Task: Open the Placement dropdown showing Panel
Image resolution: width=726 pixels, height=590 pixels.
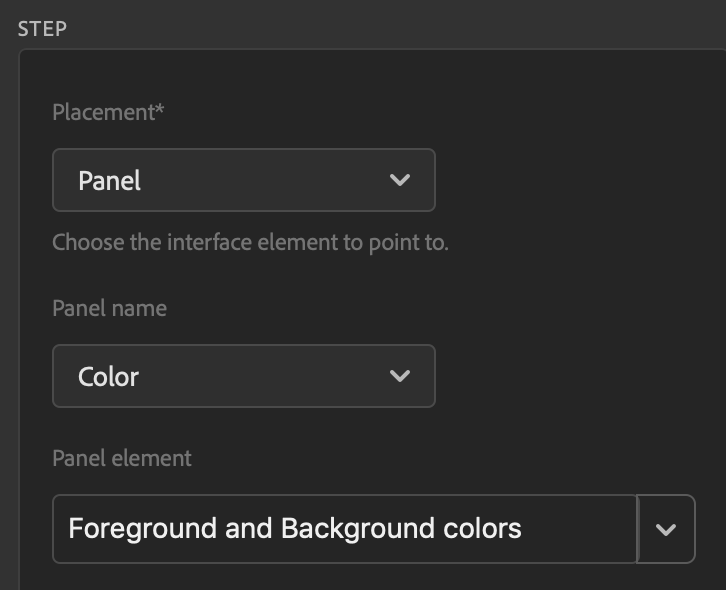Action: click(243, 180)
